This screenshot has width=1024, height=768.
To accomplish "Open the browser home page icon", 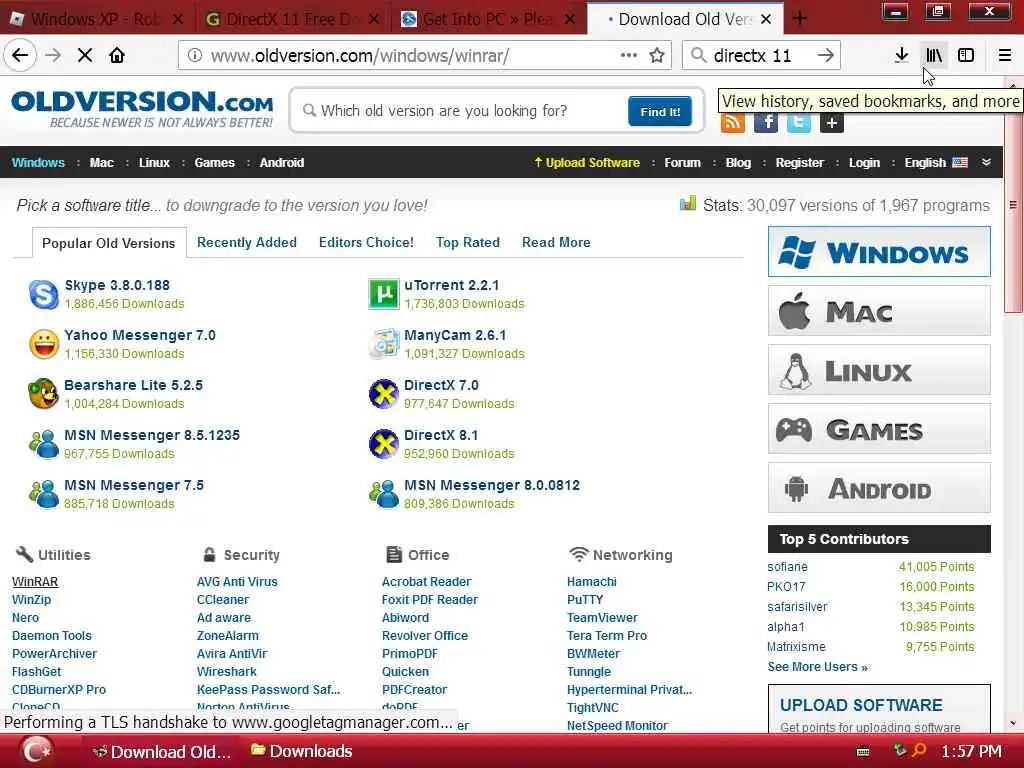I will [x=117, y=56].
